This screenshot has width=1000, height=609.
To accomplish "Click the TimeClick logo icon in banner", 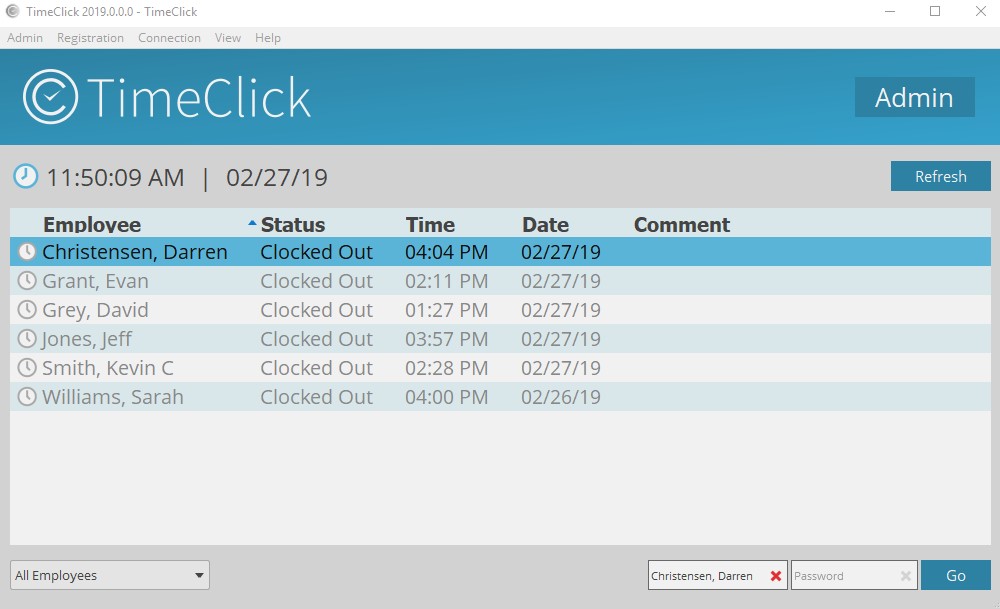I will coord(50,97).
